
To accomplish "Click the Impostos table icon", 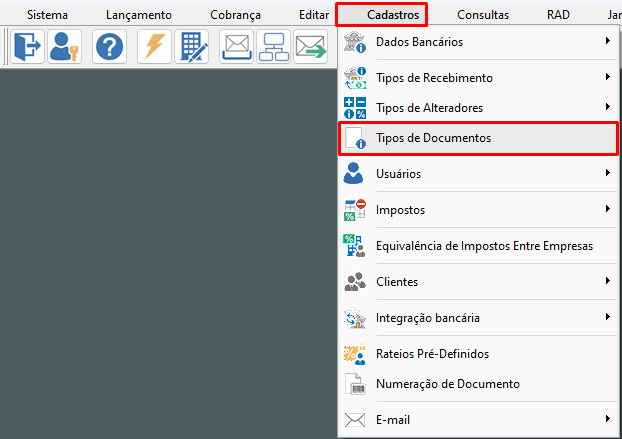I will point(355,210).
